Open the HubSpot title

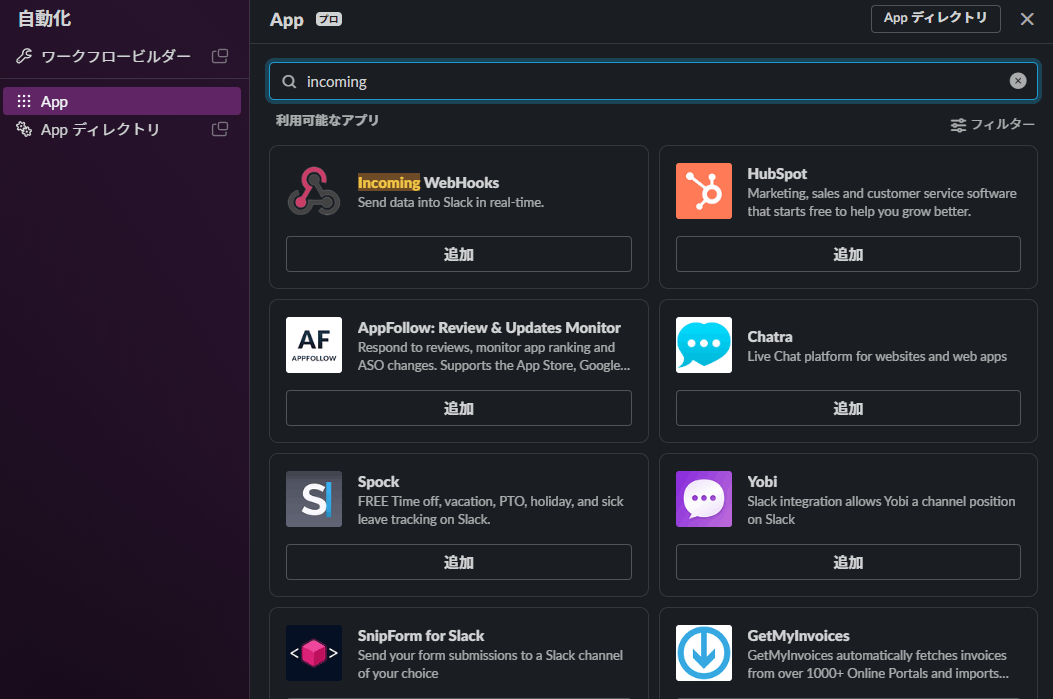pos(777,173)
